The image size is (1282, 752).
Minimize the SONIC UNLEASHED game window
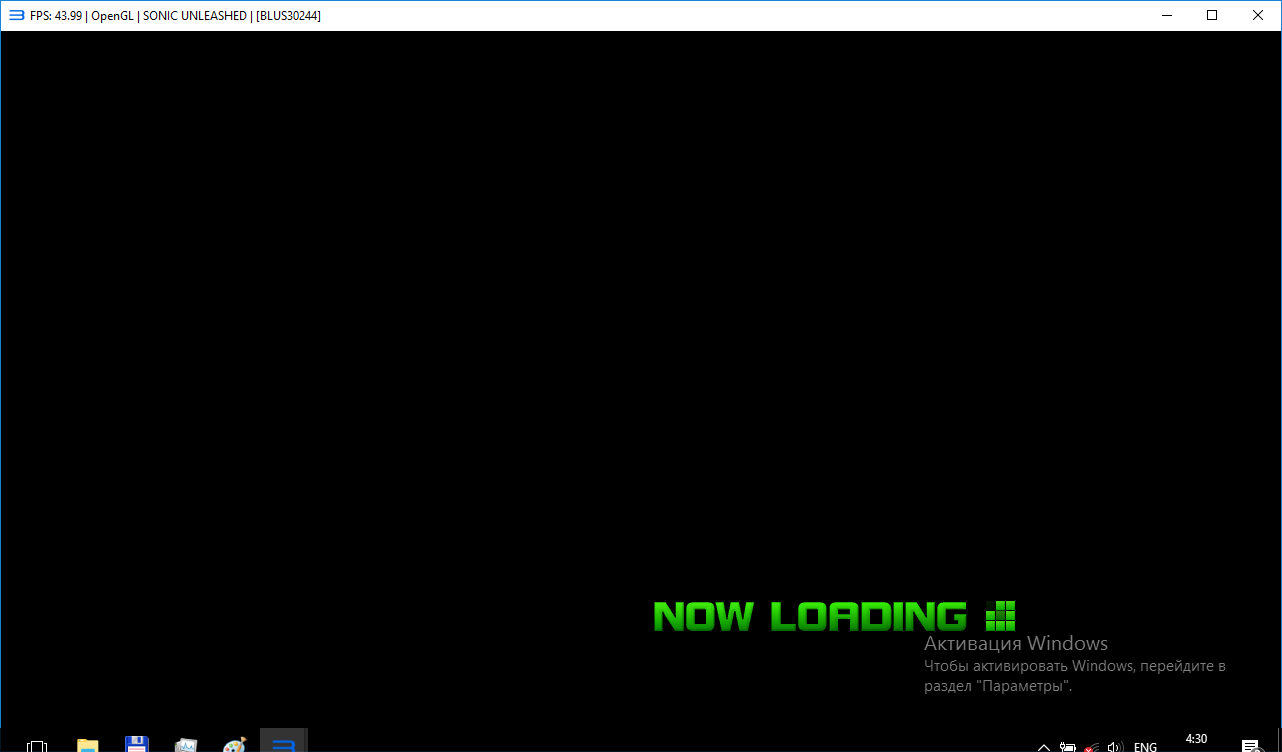(x=1166, y=15)
